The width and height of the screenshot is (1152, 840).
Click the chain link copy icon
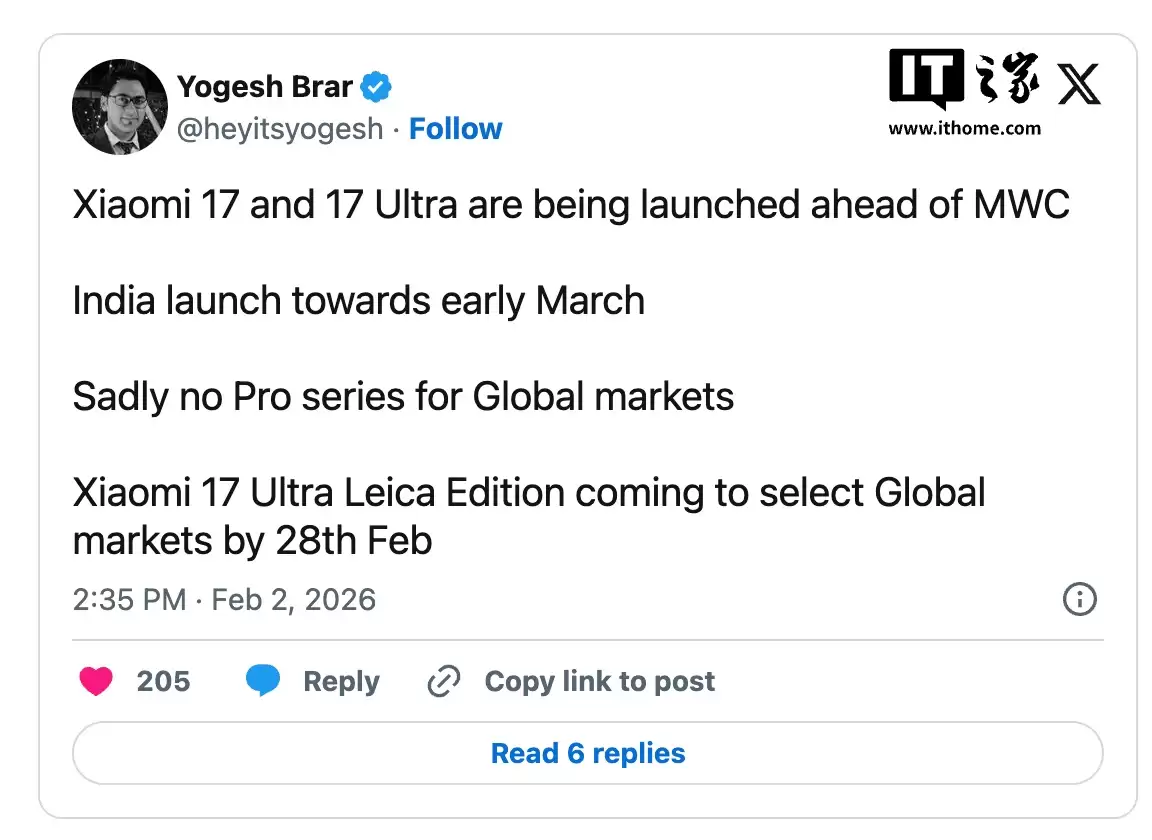(x=443, y=682)
